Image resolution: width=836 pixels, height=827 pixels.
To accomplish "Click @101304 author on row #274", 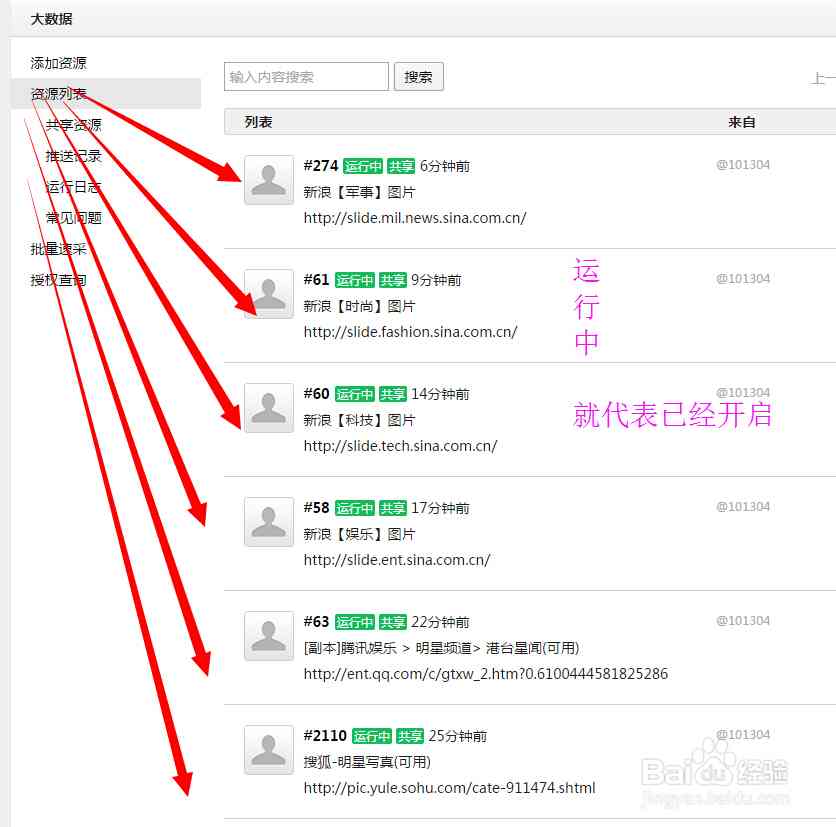I will [743, 165].
